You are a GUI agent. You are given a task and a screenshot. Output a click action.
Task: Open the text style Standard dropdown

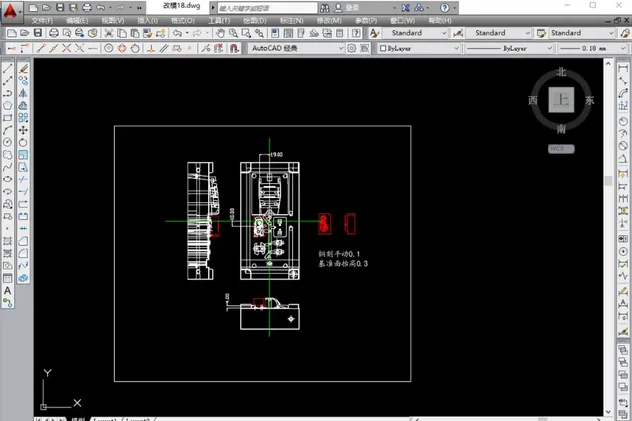415,33
